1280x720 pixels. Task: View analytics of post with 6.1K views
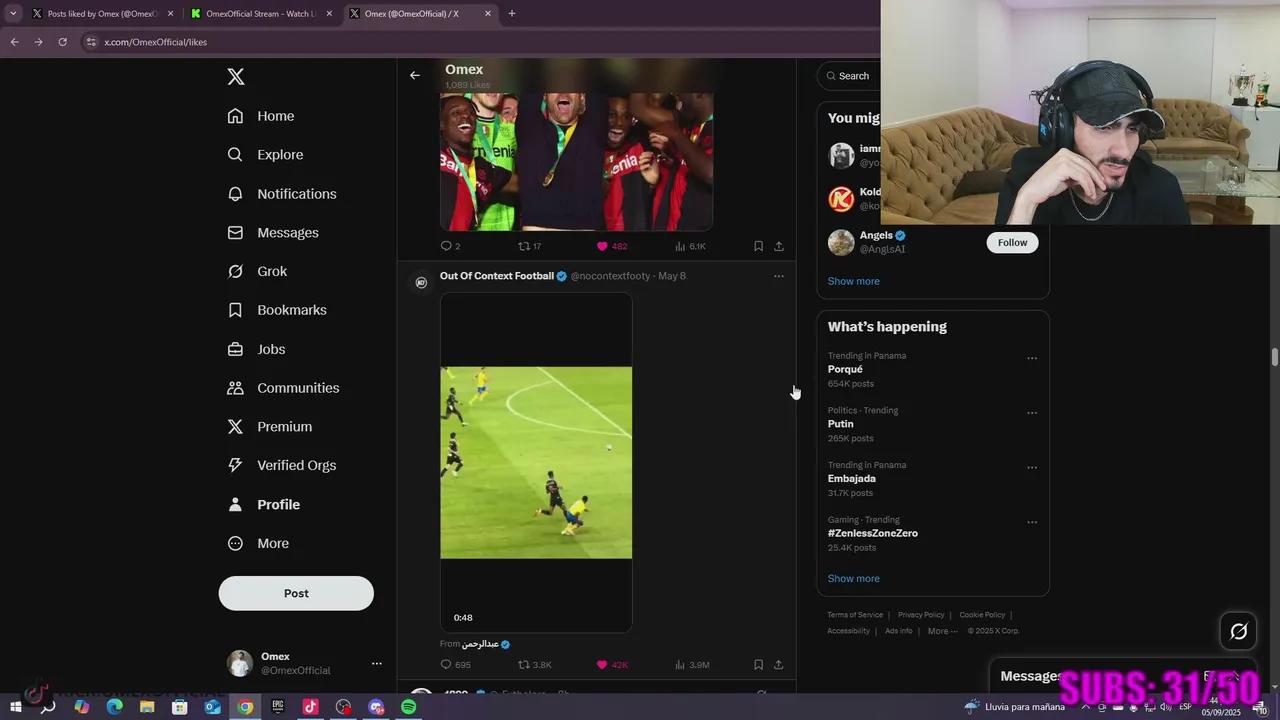tap(690, 246)
